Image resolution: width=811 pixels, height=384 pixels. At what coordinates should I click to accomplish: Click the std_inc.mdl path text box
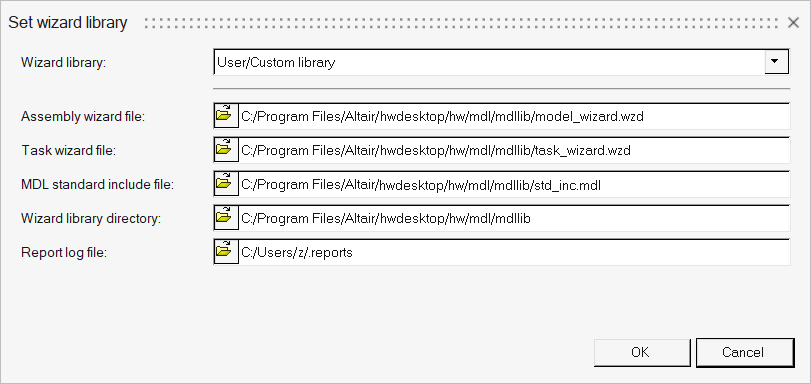tap(514, 184)
